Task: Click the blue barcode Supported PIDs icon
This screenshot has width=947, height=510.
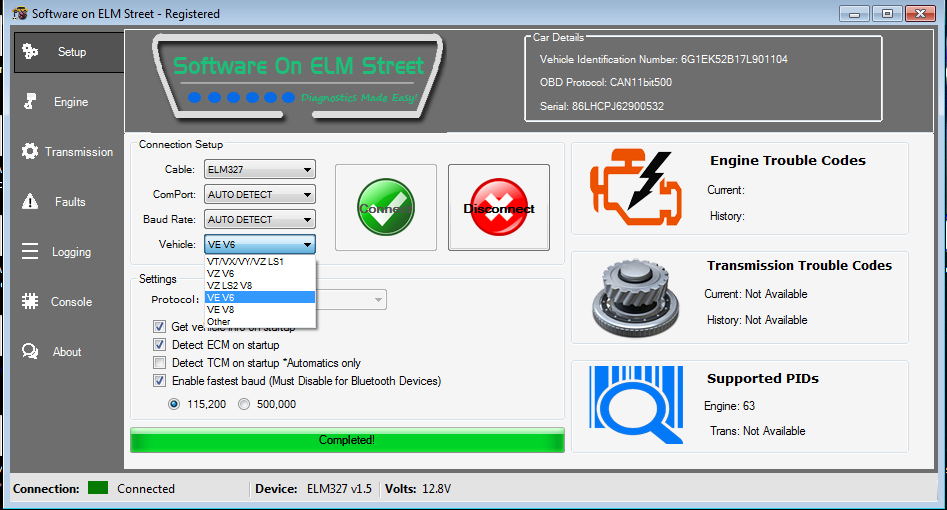Action: 636,405
